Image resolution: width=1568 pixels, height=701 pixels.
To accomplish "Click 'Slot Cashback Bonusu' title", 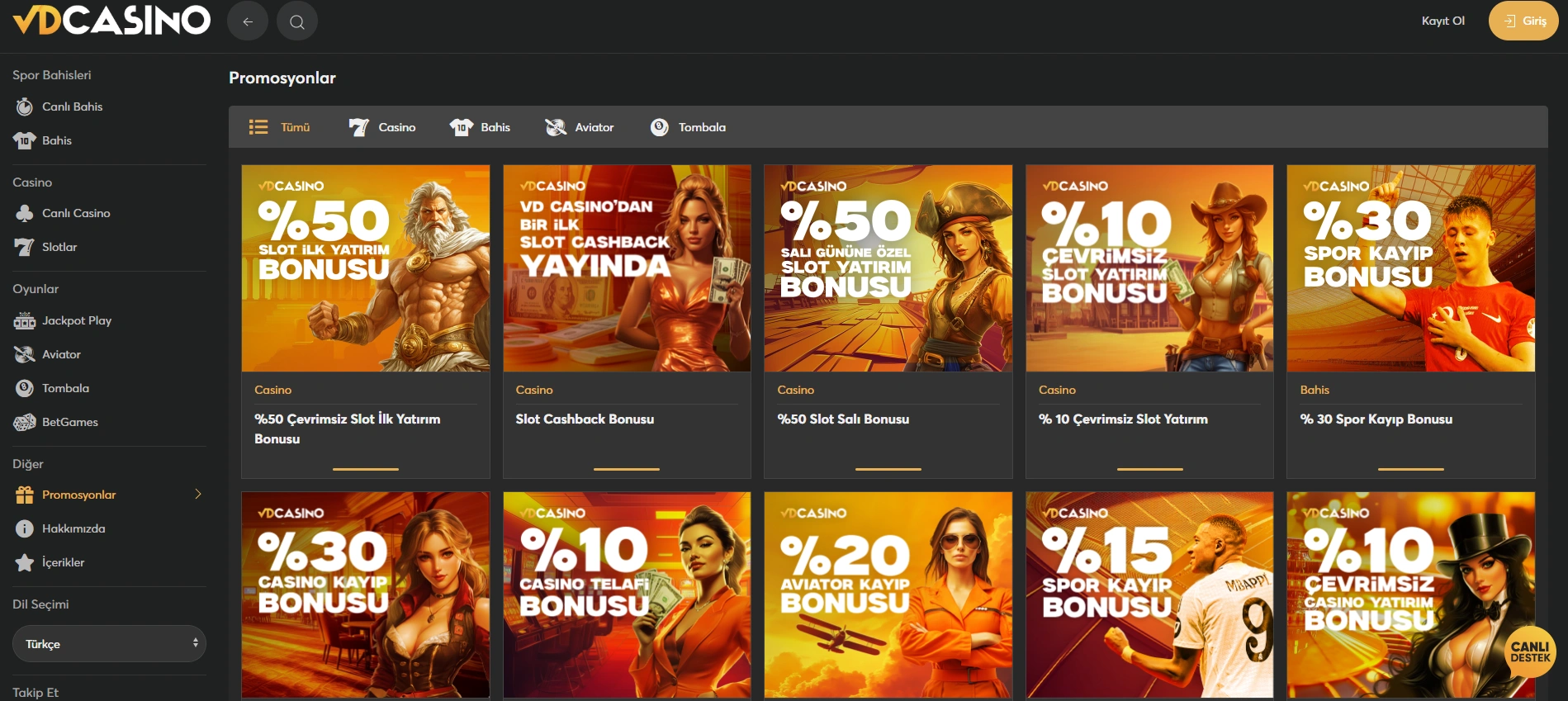I will [585, 419].
